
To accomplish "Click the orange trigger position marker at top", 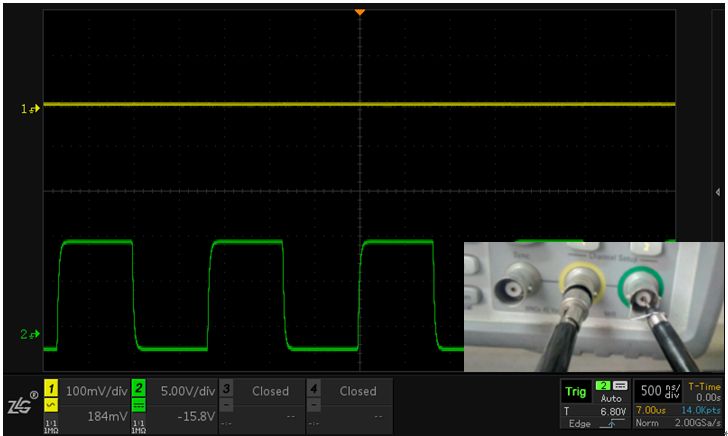I will point(360,12).
